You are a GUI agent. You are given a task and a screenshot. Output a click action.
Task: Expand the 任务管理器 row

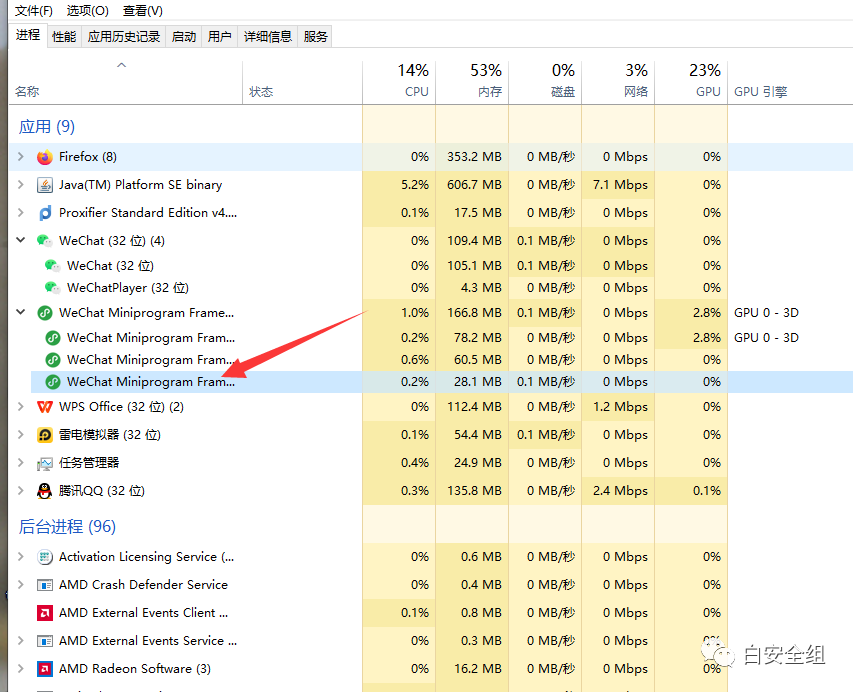pyautogui.click(x=21, y=462)
